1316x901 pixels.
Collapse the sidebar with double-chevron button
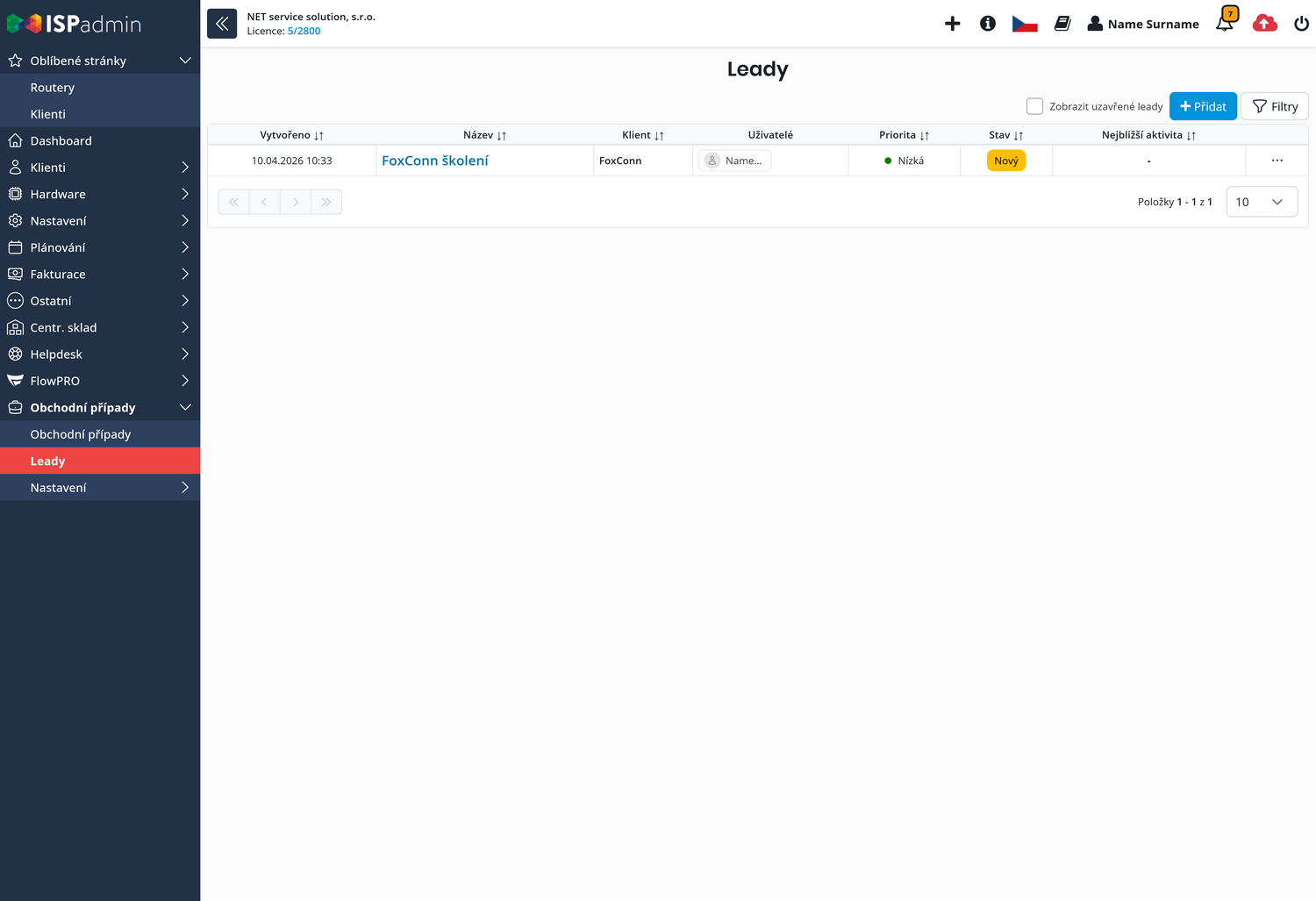(x=222, y=24)
